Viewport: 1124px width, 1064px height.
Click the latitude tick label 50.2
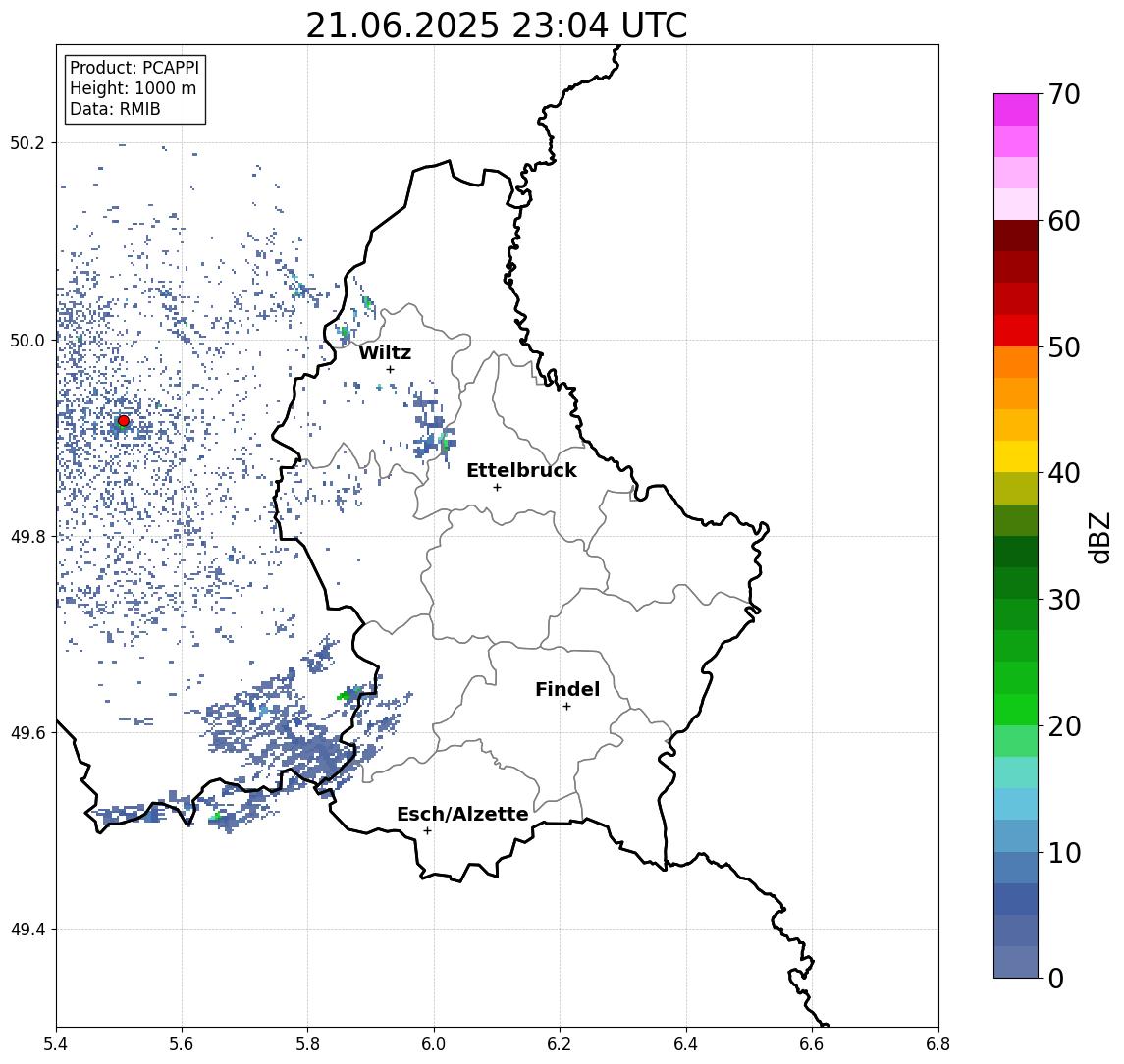coord(27,142)
